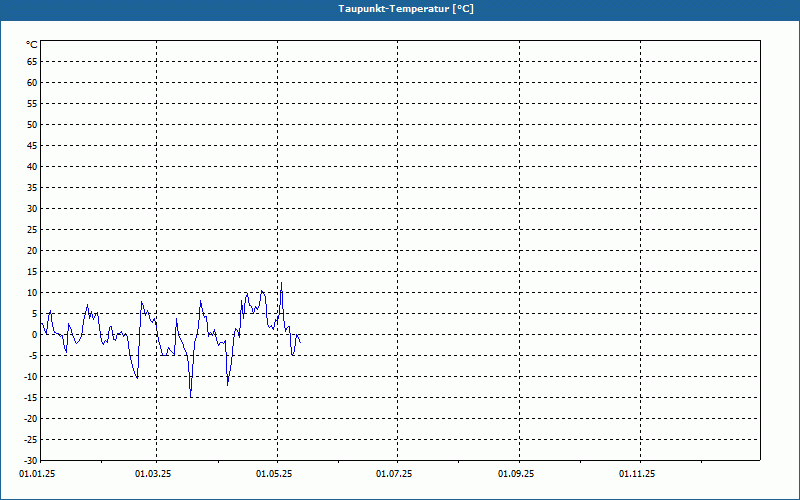800x500 pixels.
Task: Select the °C unit label
Action: click(32, 45)
